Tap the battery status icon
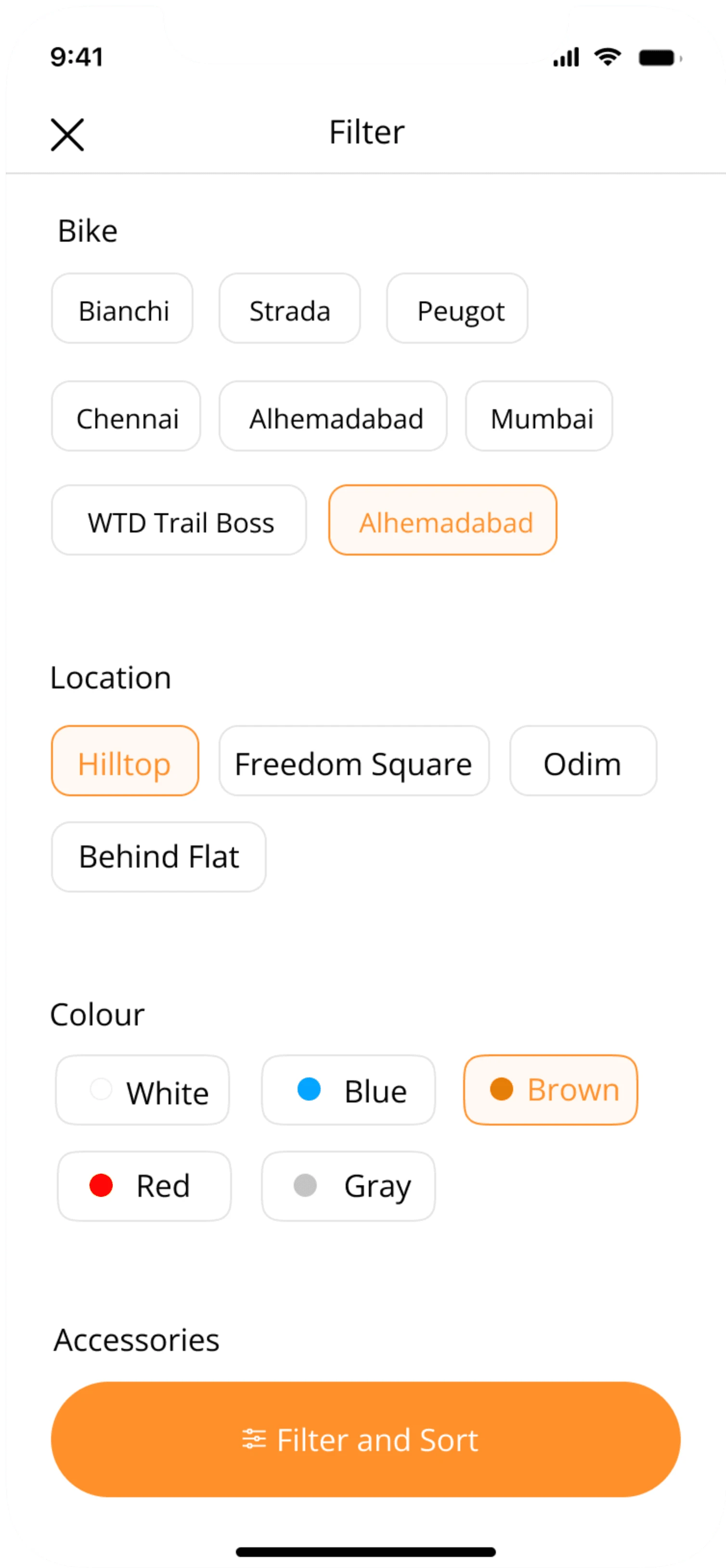726x1568 pixels. point(659,58)
